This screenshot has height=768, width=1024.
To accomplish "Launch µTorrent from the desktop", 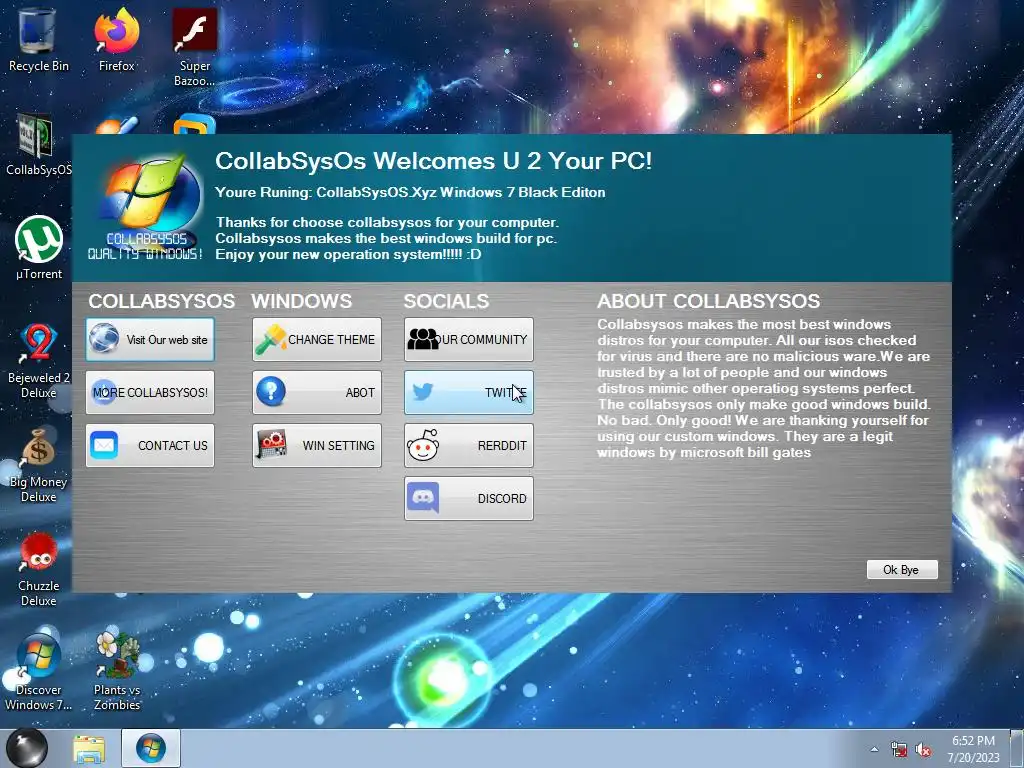I will pos(39,248).
